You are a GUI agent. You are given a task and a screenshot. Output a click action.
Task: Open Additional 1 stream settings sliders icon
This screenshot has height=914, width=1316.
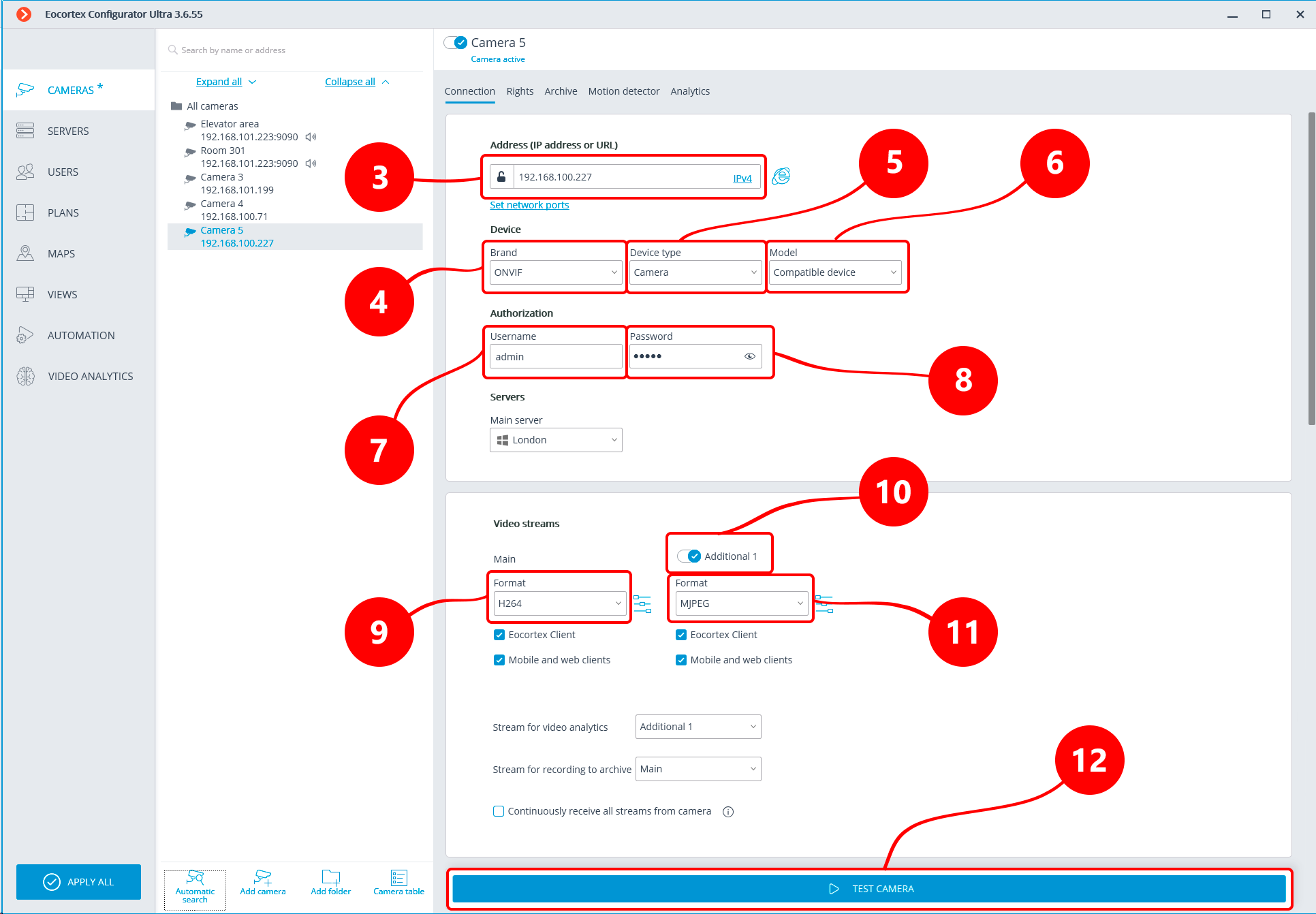point(824,603)
